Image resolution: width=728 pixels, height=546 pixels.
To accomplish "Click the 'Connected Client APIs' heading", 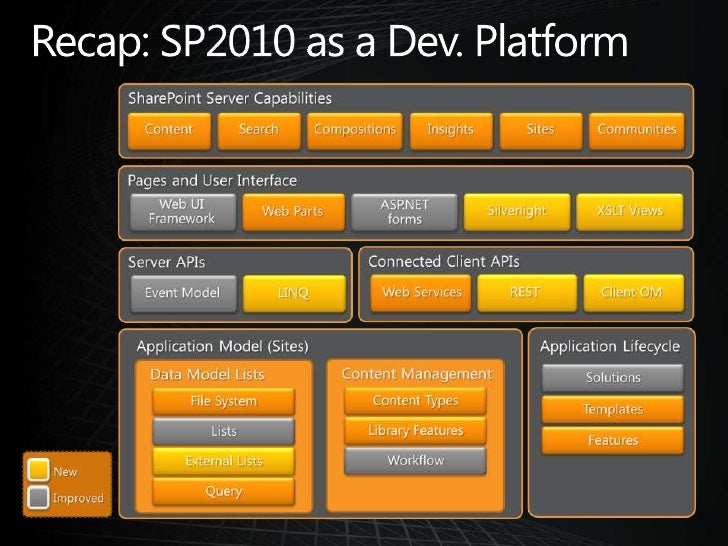I will click(444, 262).
